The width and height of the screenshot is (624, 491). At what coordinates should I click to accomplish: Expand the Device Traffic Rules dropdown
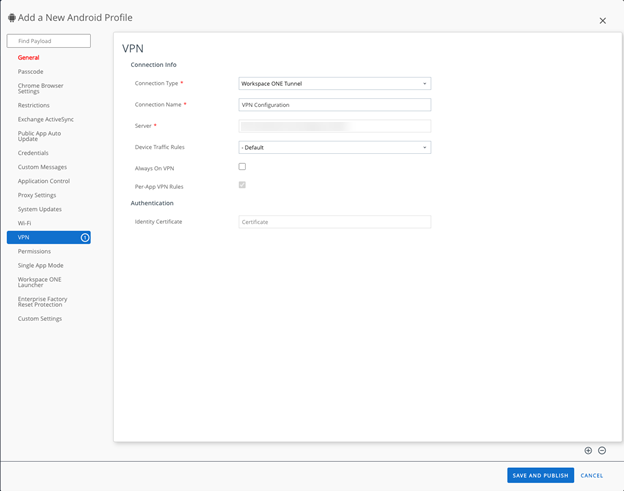point(334,147)
